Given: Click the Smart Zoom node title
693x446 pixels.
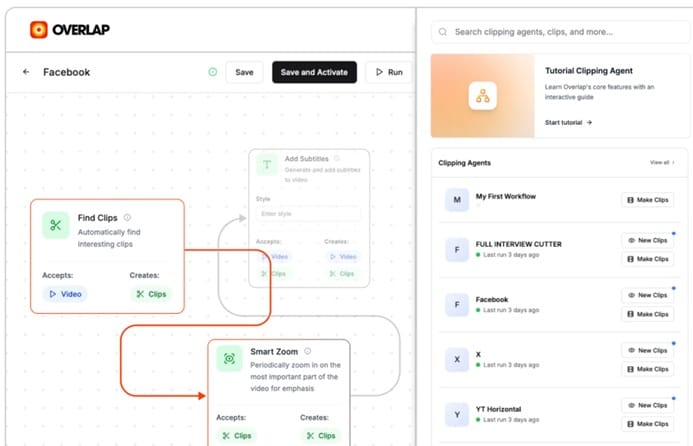Looking at the screenshot, I should pos(274,351).
